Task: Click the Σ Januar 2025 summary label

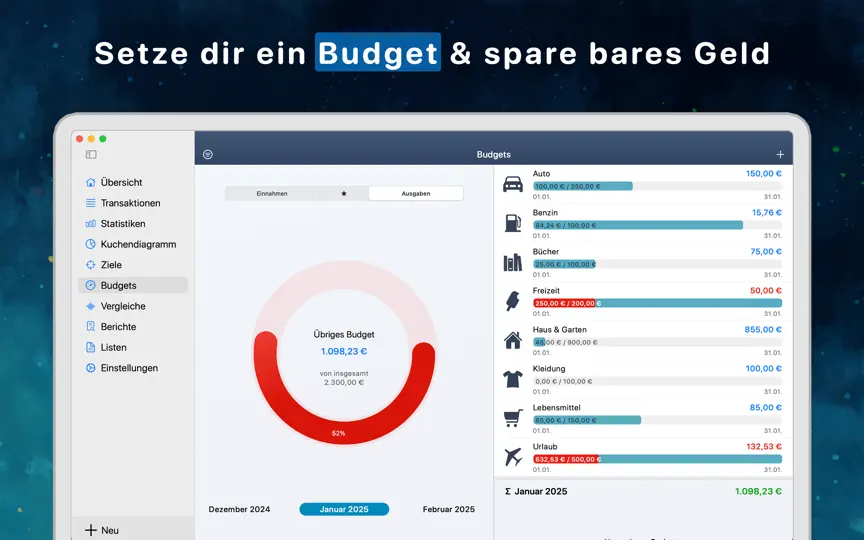Action: pyautogui.click(x=536, y=492)
